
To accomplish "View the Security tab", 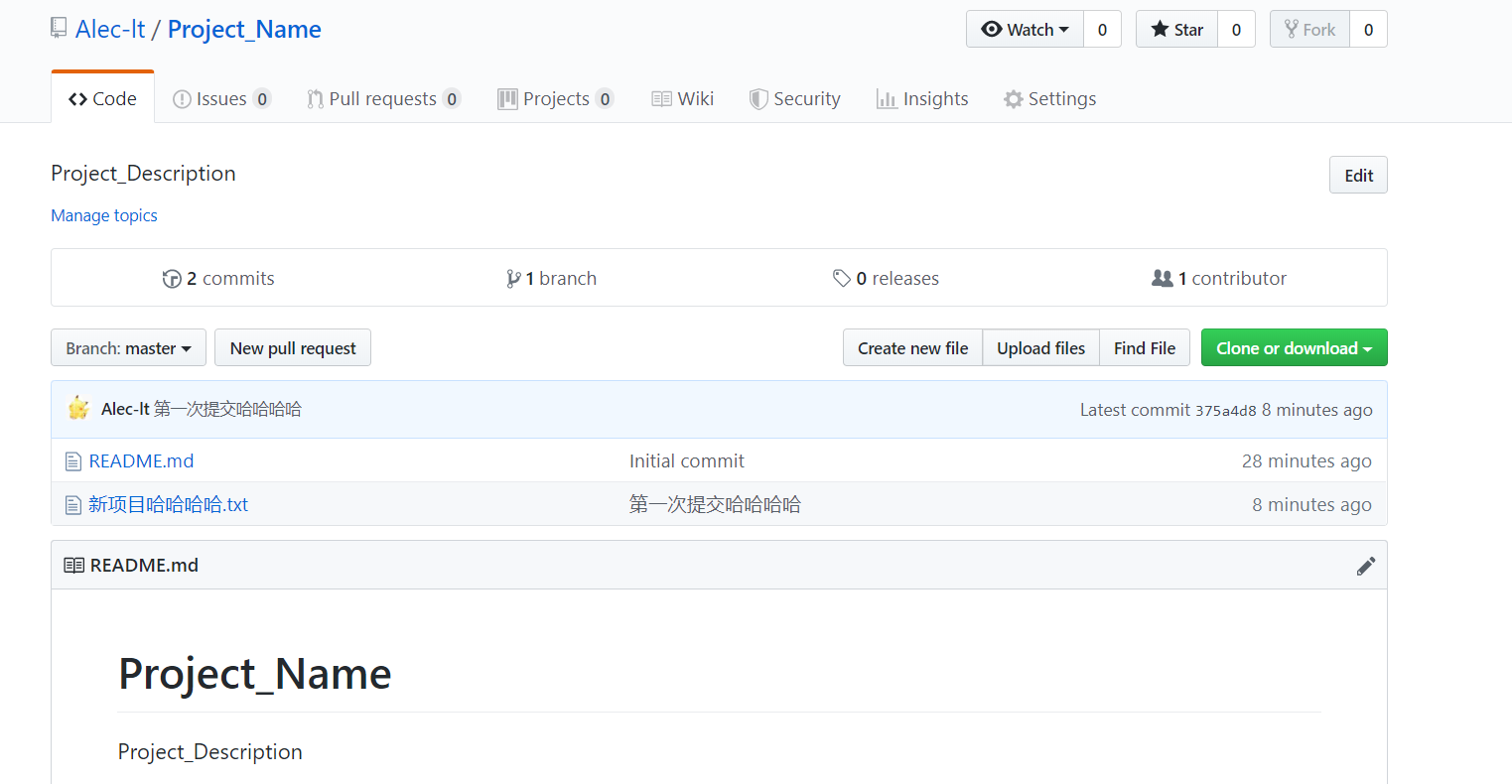I will click(794, 98).
